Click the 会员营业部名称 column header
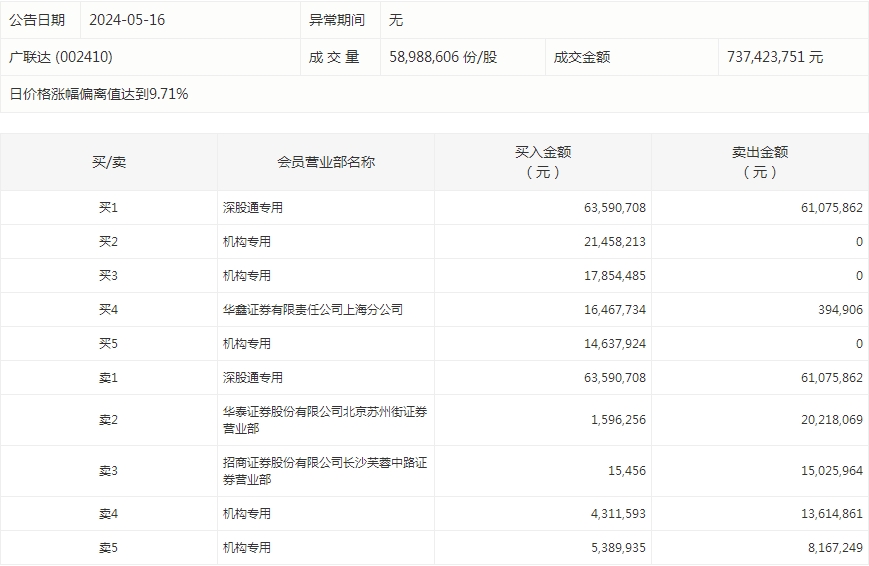 click(326, 162)
